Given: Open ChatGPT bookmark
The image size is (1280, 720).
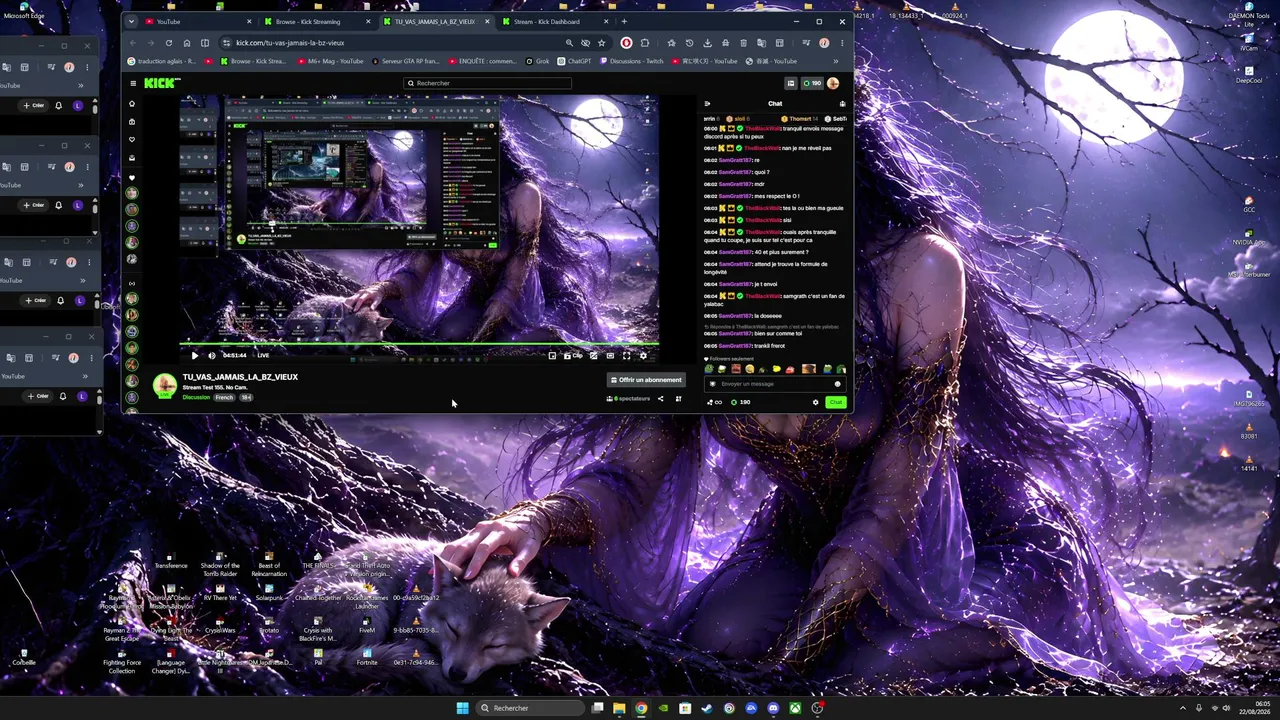Looking at the screenshot, I should click(574, 61).
